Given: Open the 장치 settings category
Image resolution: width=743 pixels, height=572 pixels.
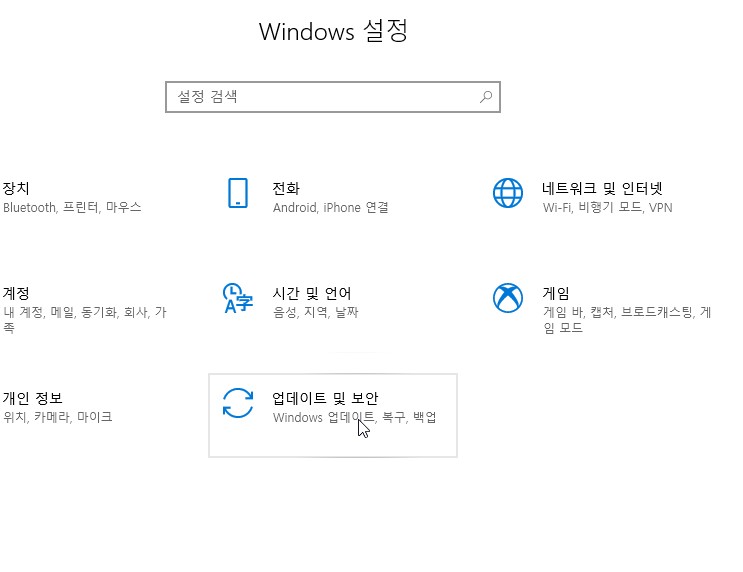Looking at the screenshot, I should click(x=16, y=188).
